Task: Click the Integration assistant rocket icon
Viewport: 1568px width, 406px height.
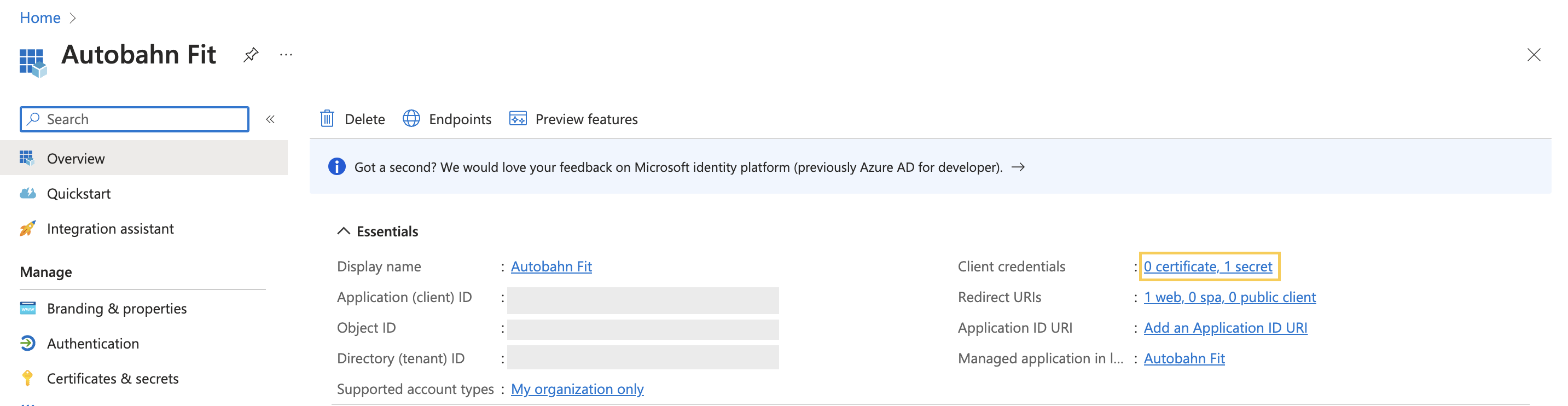Action: coord(27,228)
